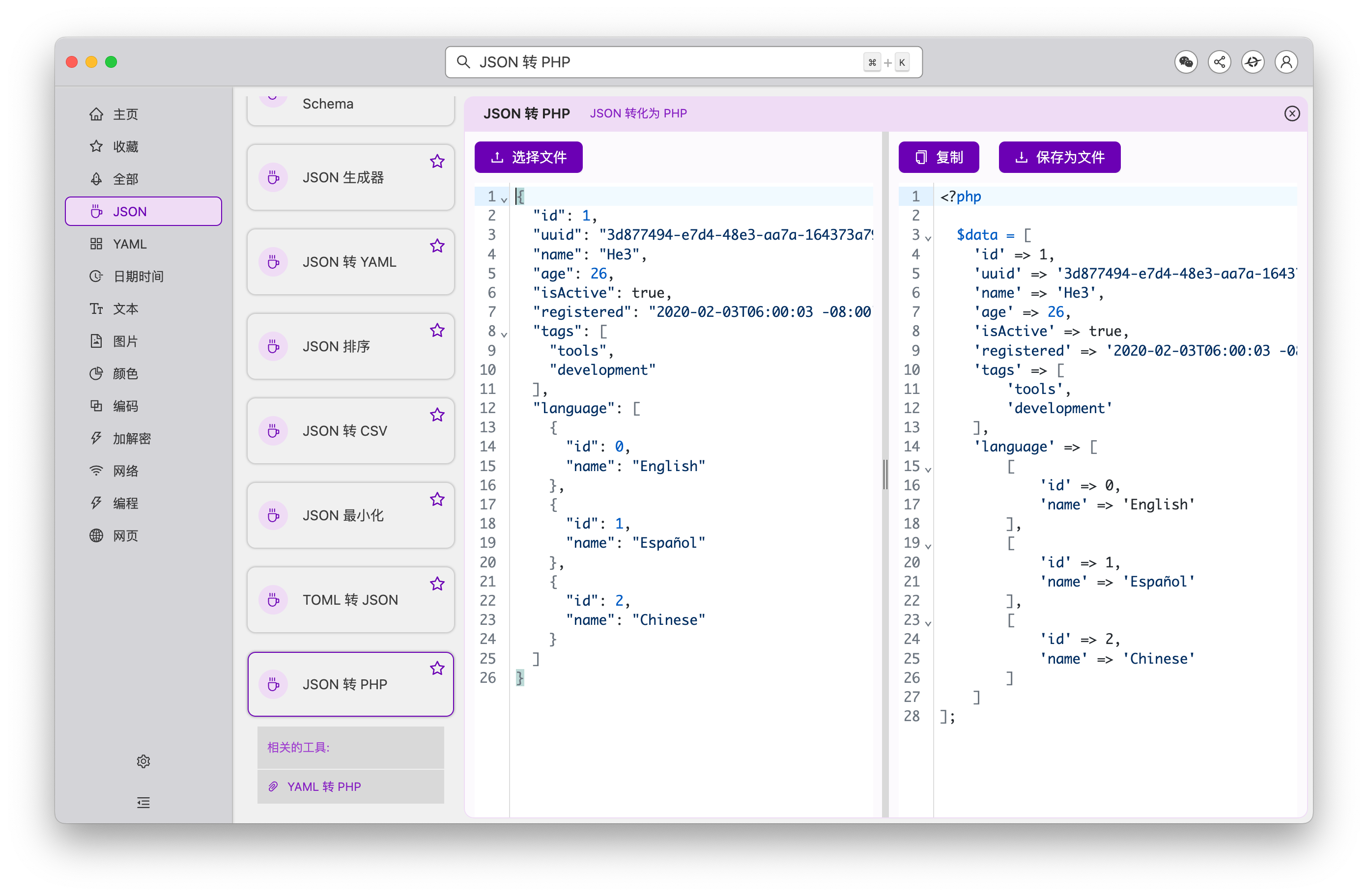Favorite the JSON 转 PHP star
This screenshot has width=1368, height=896.
[437, 669]
